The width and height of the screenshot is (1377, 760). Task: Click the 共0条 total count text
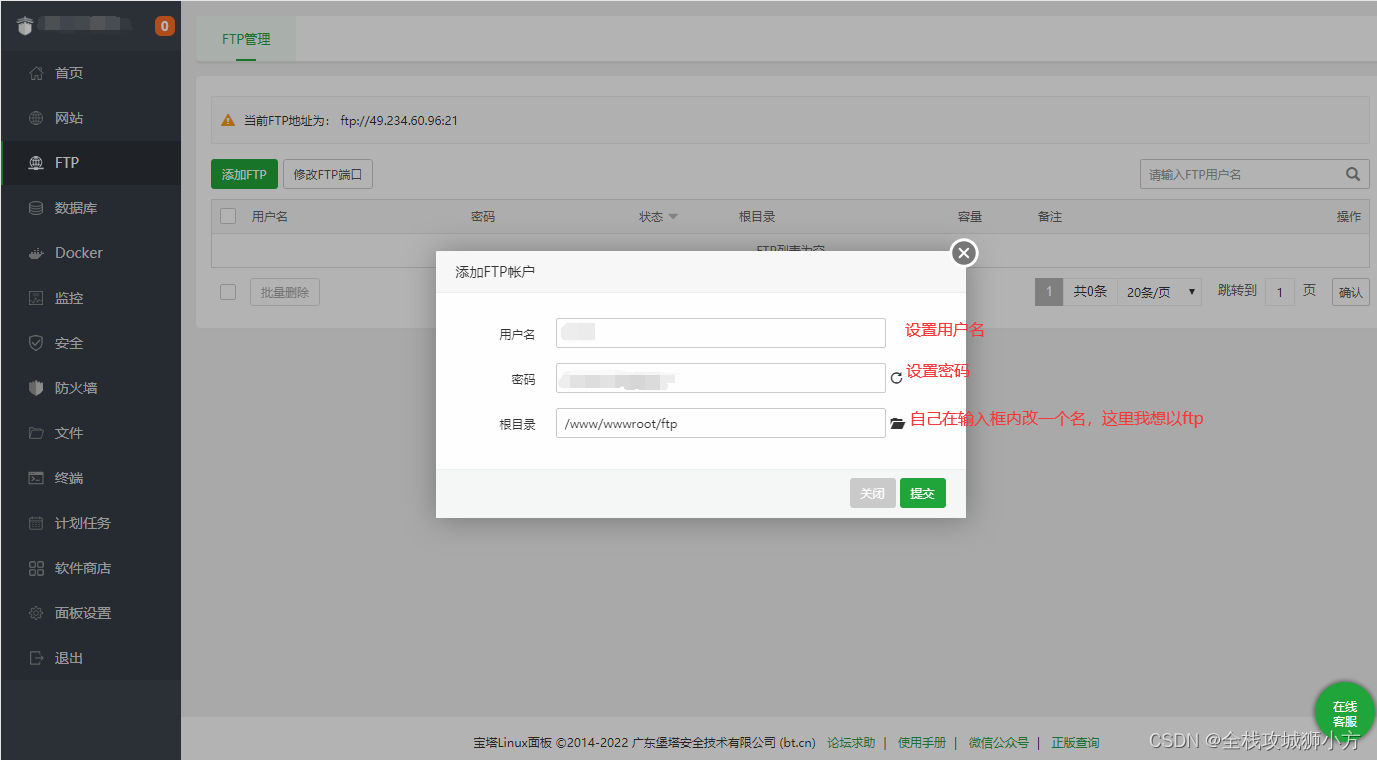(x=1090, y=292)
